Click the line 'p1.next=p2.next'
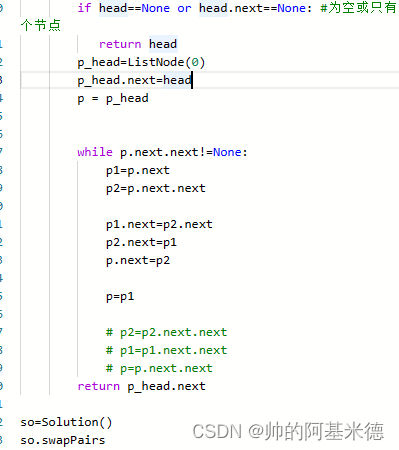 click(x=159, y=224)
